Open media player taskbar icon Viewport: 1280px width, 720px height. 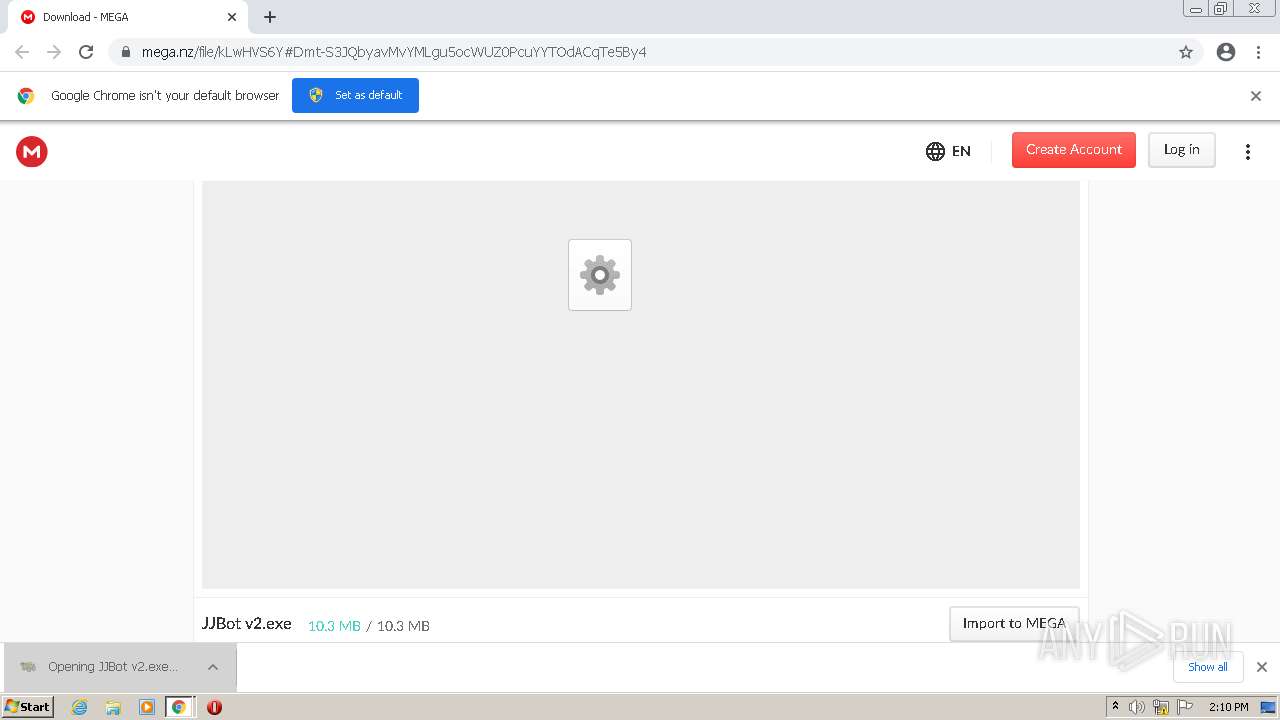[x=147, y=707]
